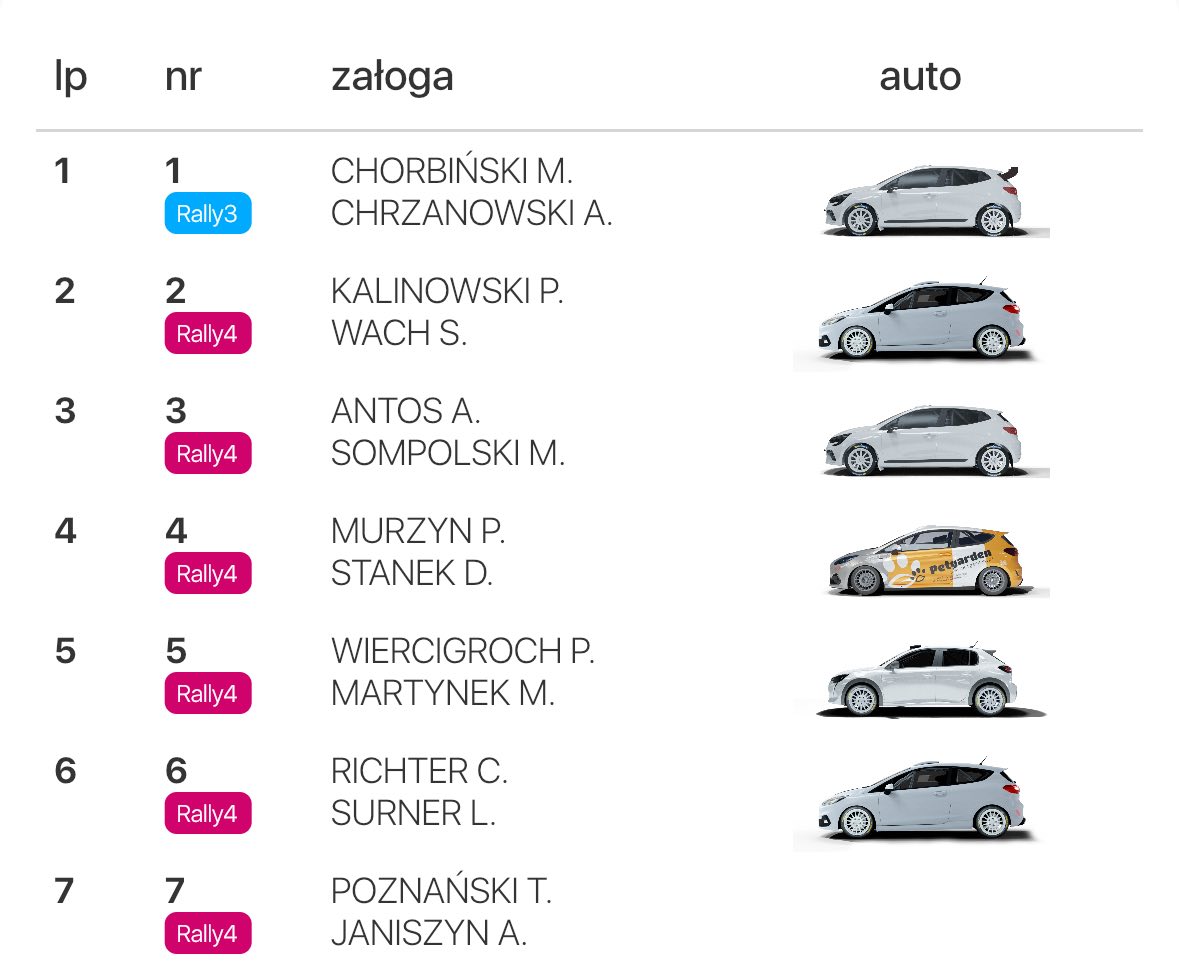Select the Rally4 badge for entry 2

pyautogui.click(x=208, y=333)
